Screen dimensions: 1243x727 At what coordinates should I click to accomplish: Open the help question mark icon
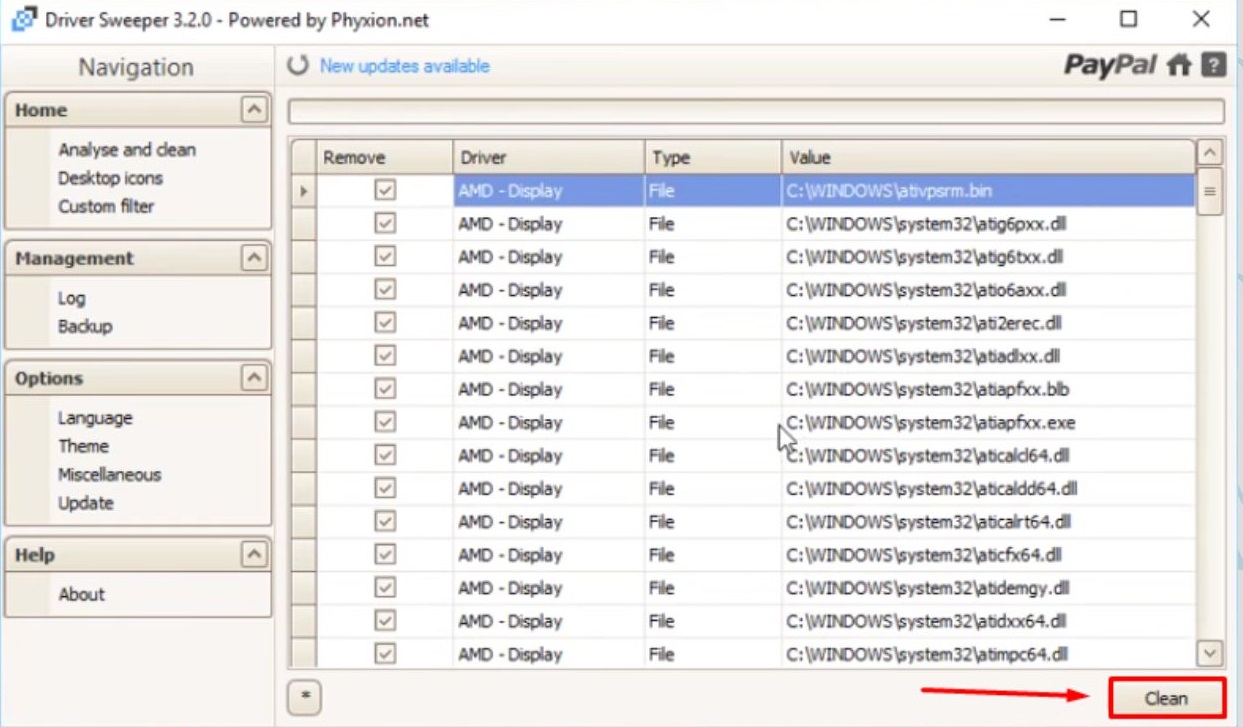(1213, 65)
